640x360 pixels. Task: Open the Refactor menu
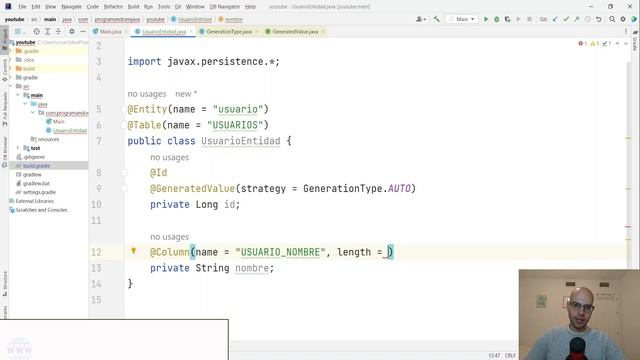[x=113, y=7]
